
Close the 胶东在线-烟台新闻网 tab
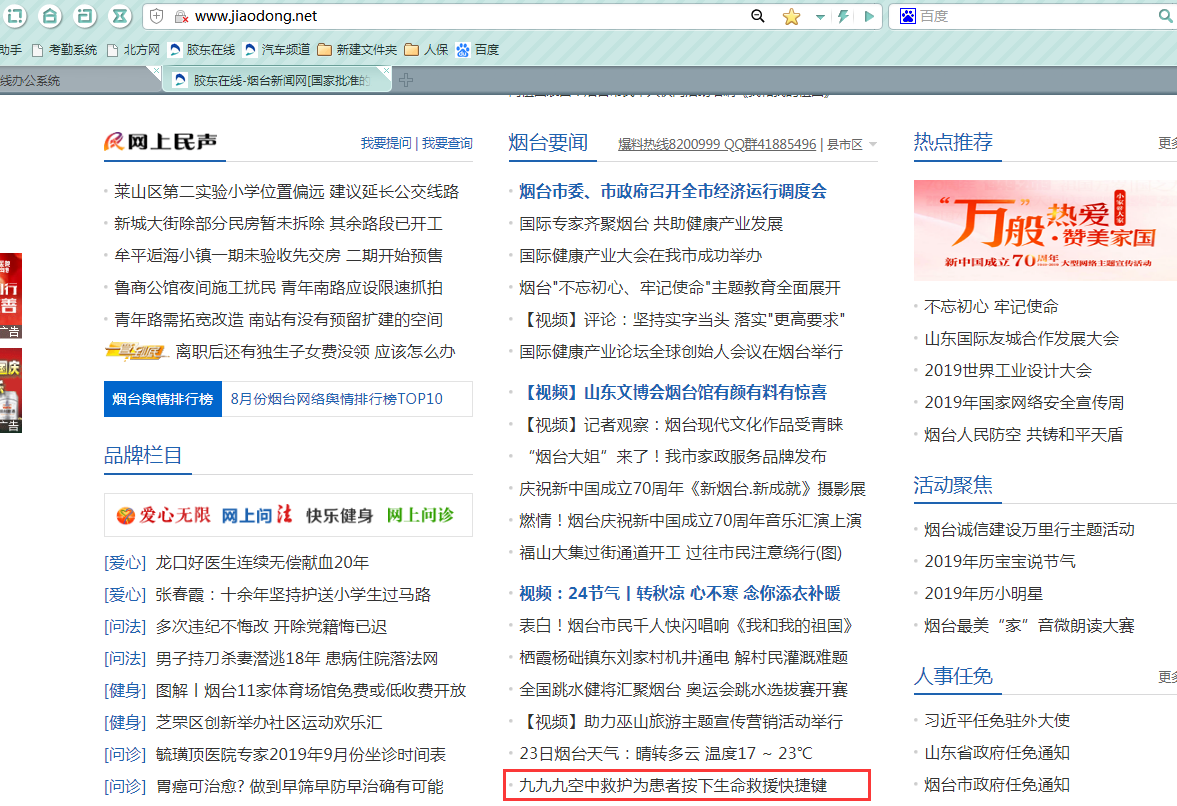coord(386,71)
